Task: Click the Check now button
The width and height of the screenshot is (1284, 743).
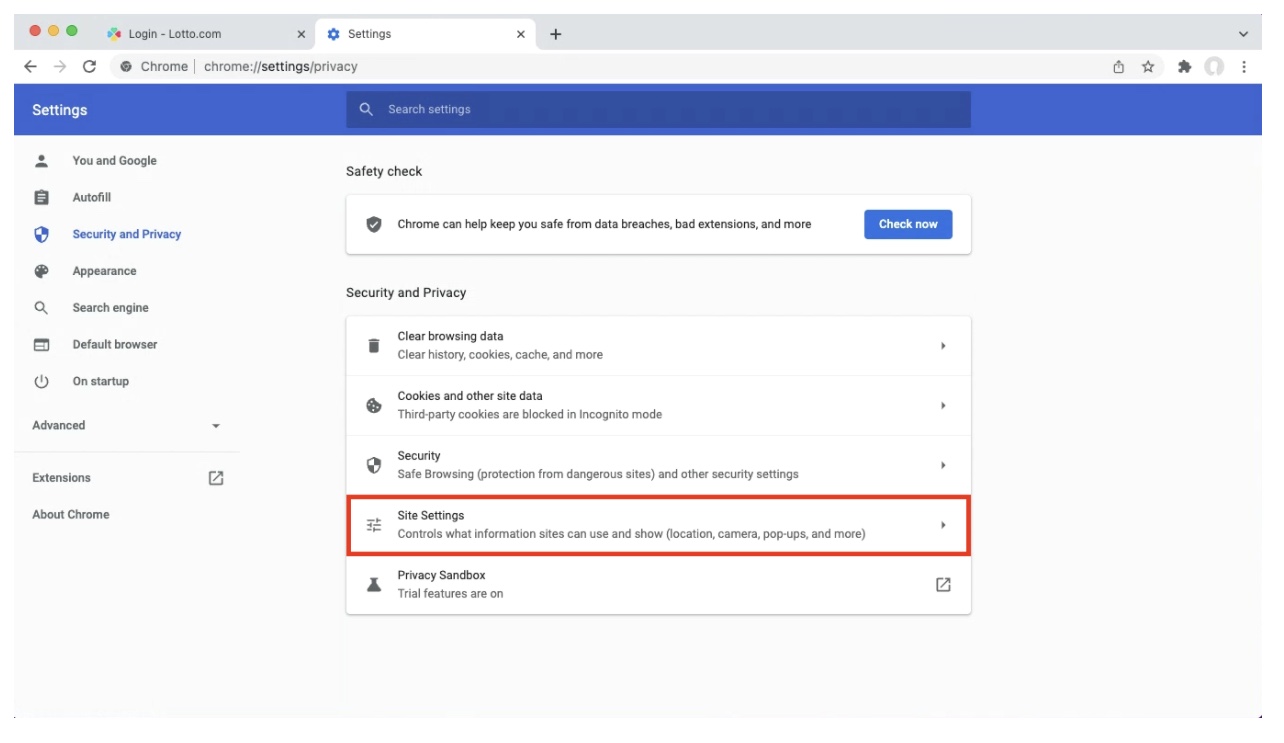Action: (908, 224)
